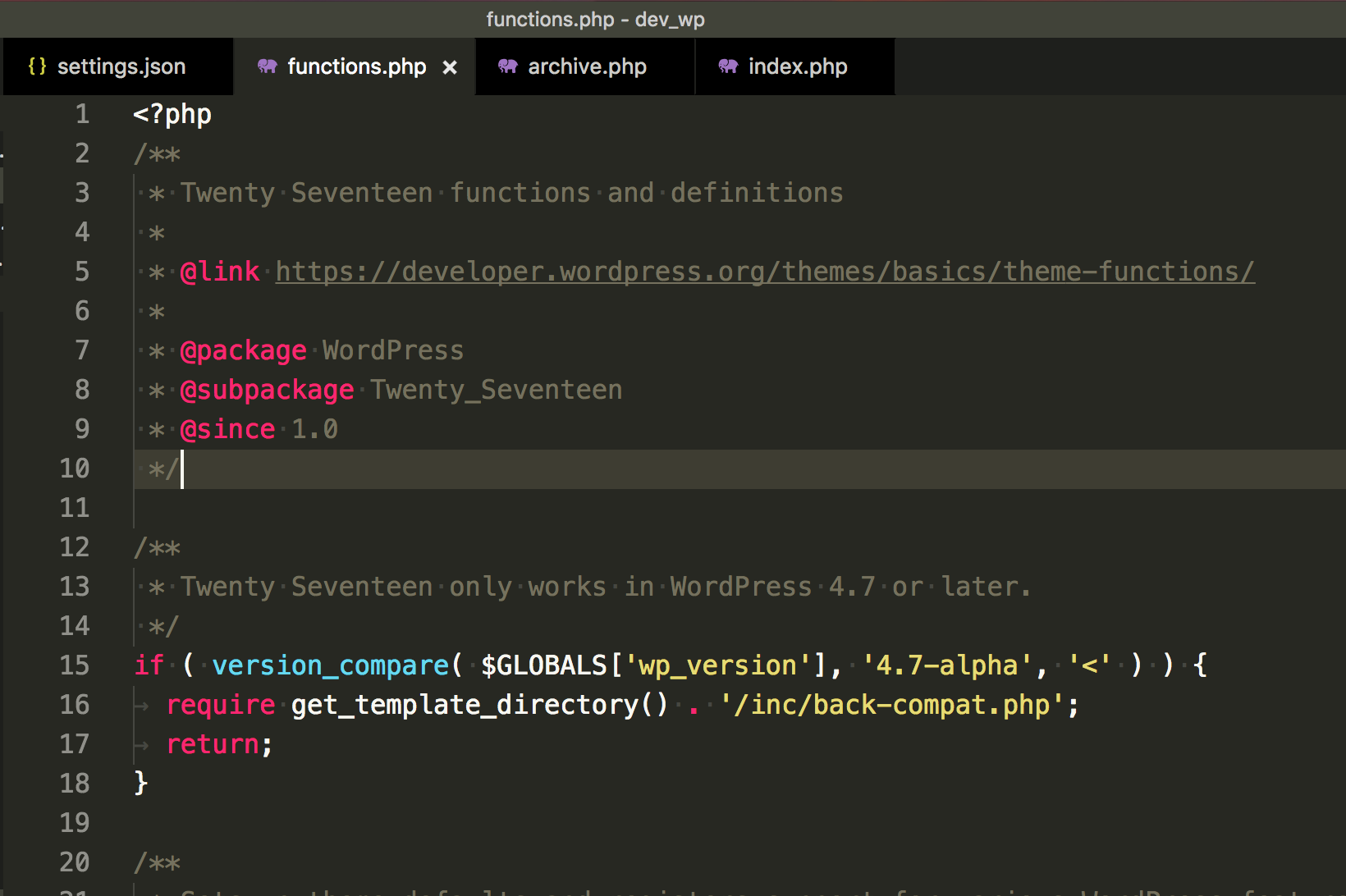This screenshot has width=1346, height=896.
Task: Switch to the settings.json tab
Action: tap(121, 66)
